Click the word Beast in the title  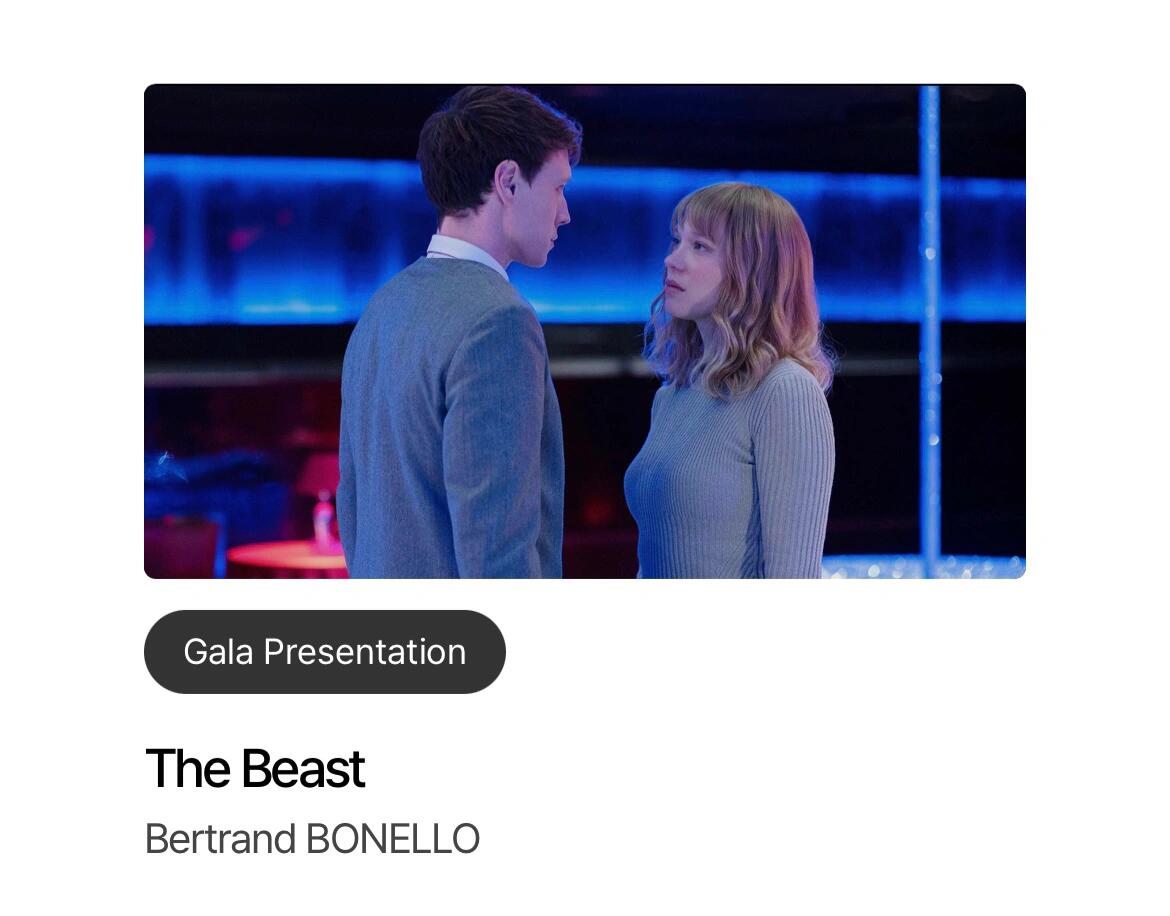click(x=302, y=769)
